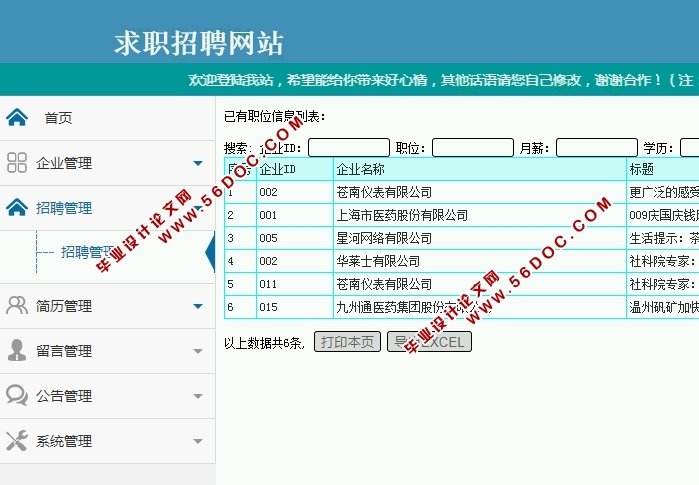Click 苍南仪表有限公司 in row 1
The image size is (699, 485).
pos(480,193)
